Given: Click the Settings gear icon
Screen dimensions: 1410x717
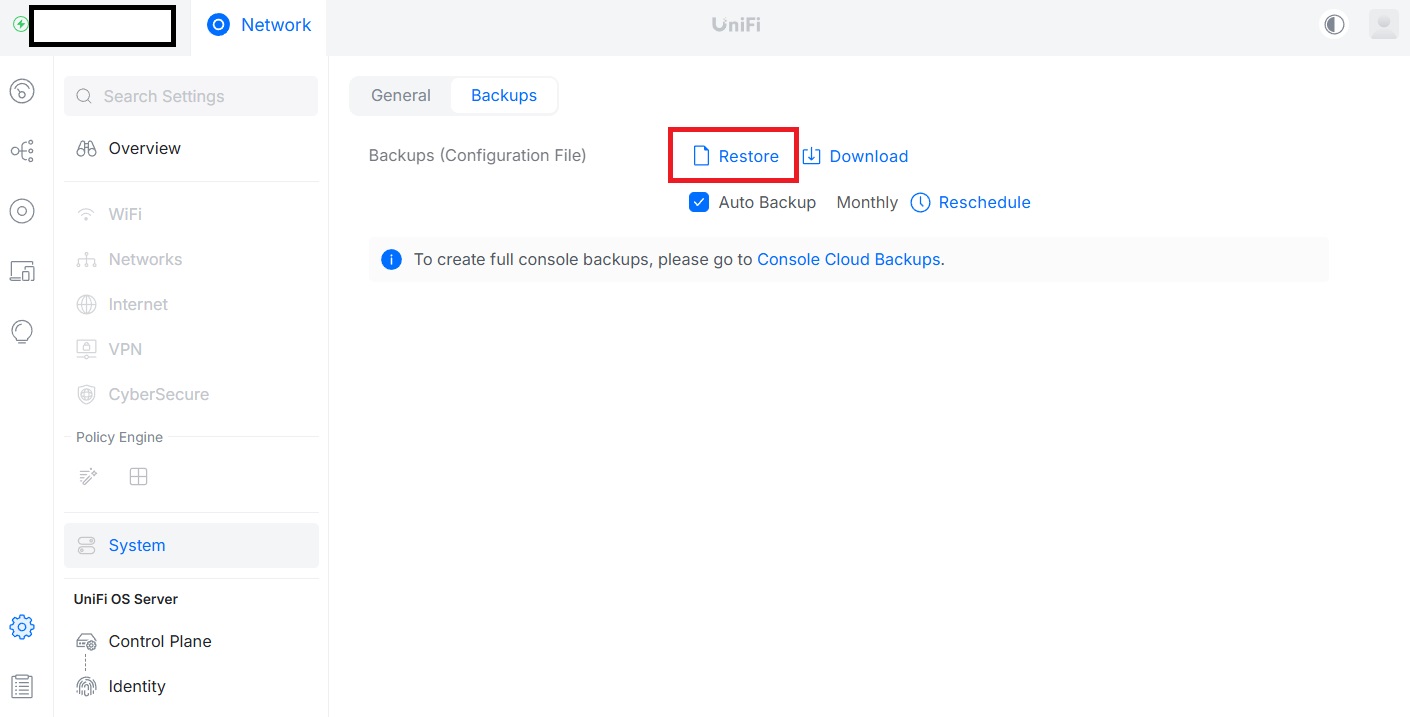Looking at the screenshot, I should [x=22, y=627].
